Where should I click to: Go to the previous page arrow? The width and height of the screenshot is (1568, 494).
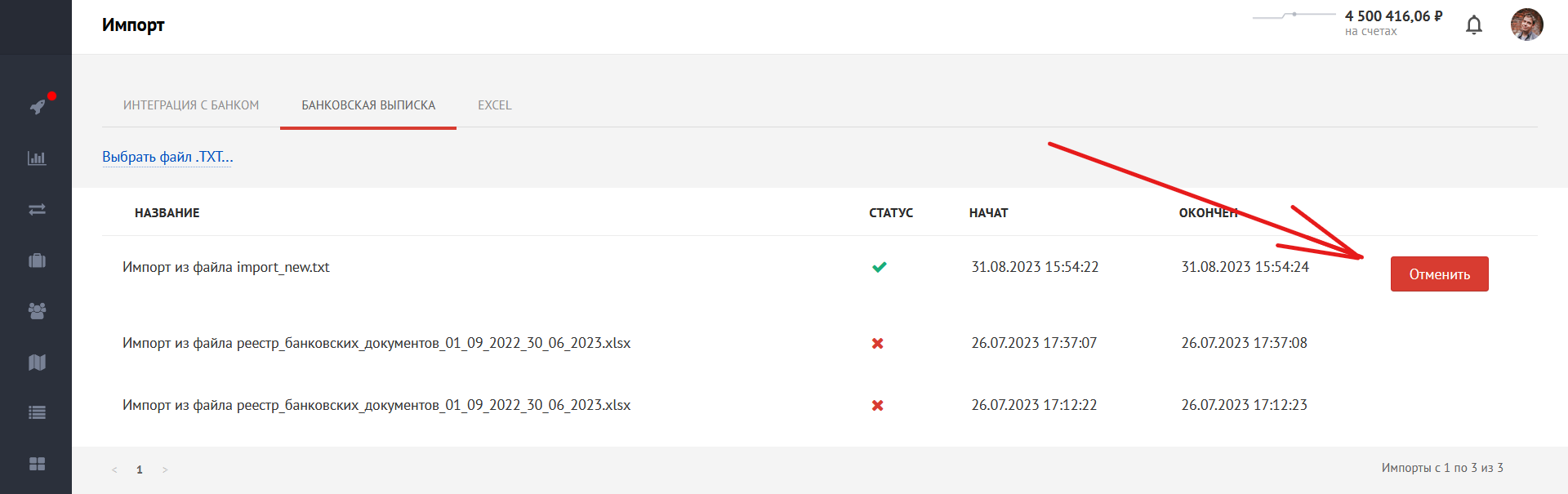point(114,470)
